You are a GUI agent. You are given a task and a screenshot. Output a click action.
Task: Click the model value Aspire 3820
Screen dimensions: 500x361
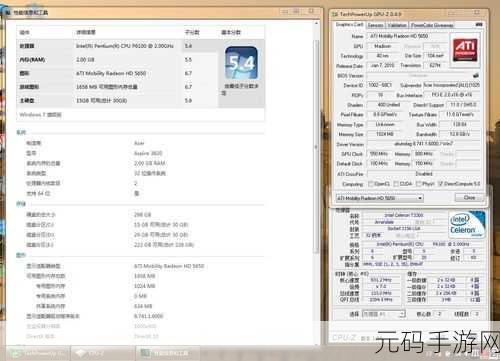[x=148, y=153]
